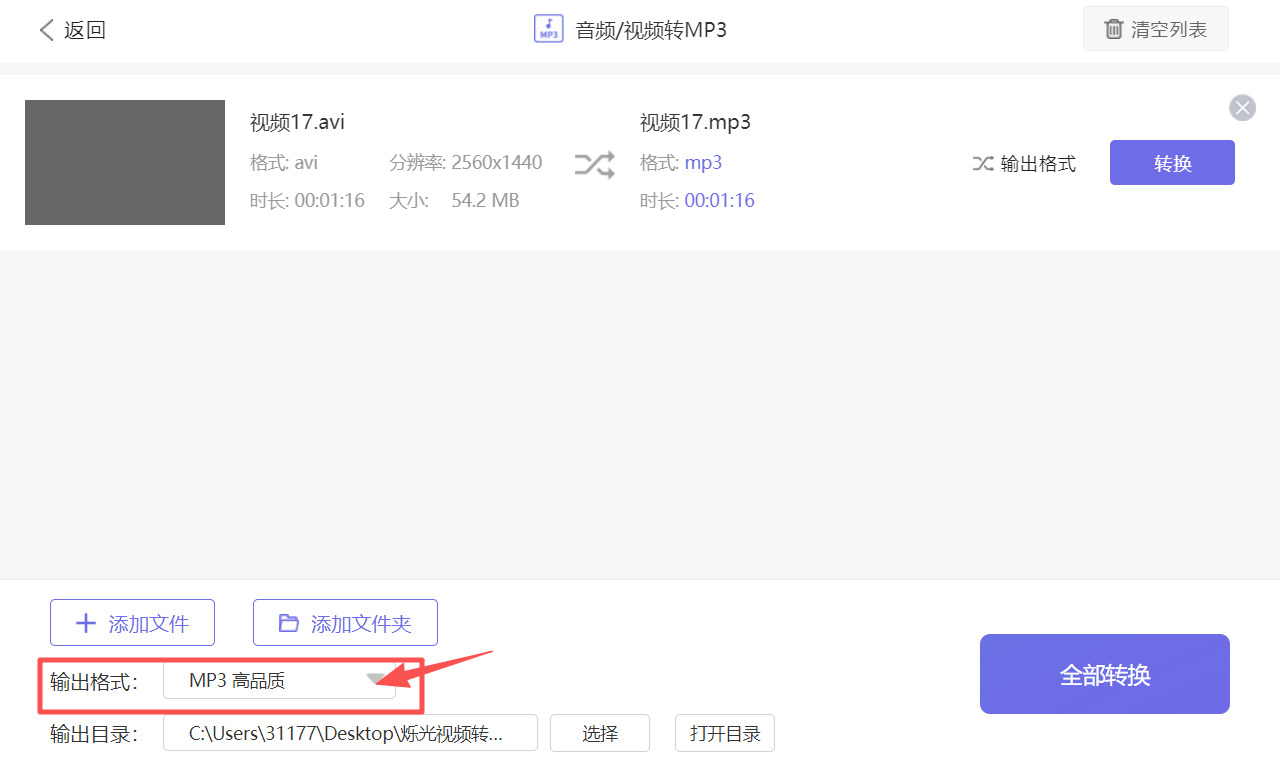Click the output directory path field

coord(350,733)
